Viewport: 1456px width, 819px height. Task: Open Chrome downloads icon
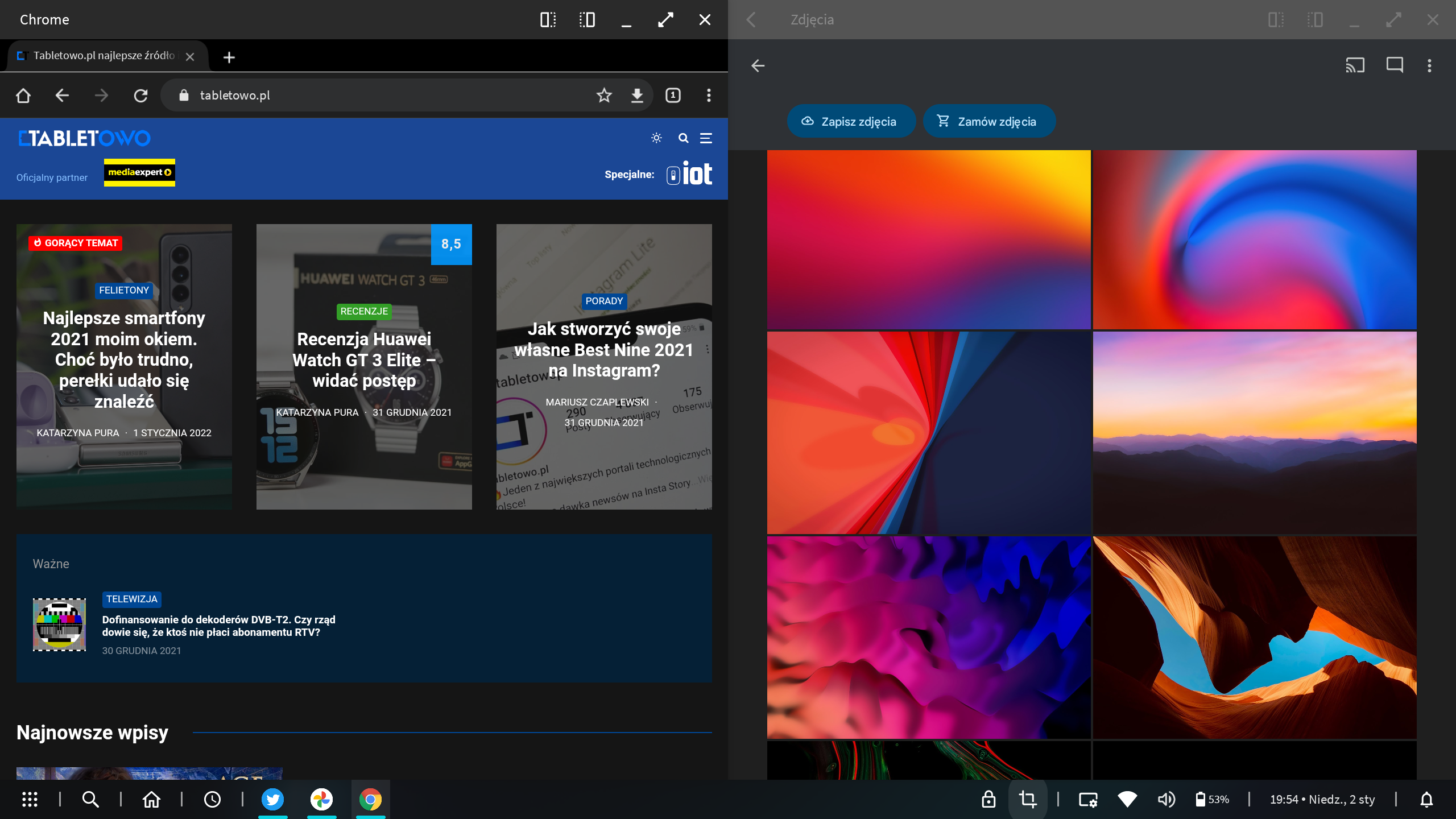pyautogui.click(x=637, y=96)
